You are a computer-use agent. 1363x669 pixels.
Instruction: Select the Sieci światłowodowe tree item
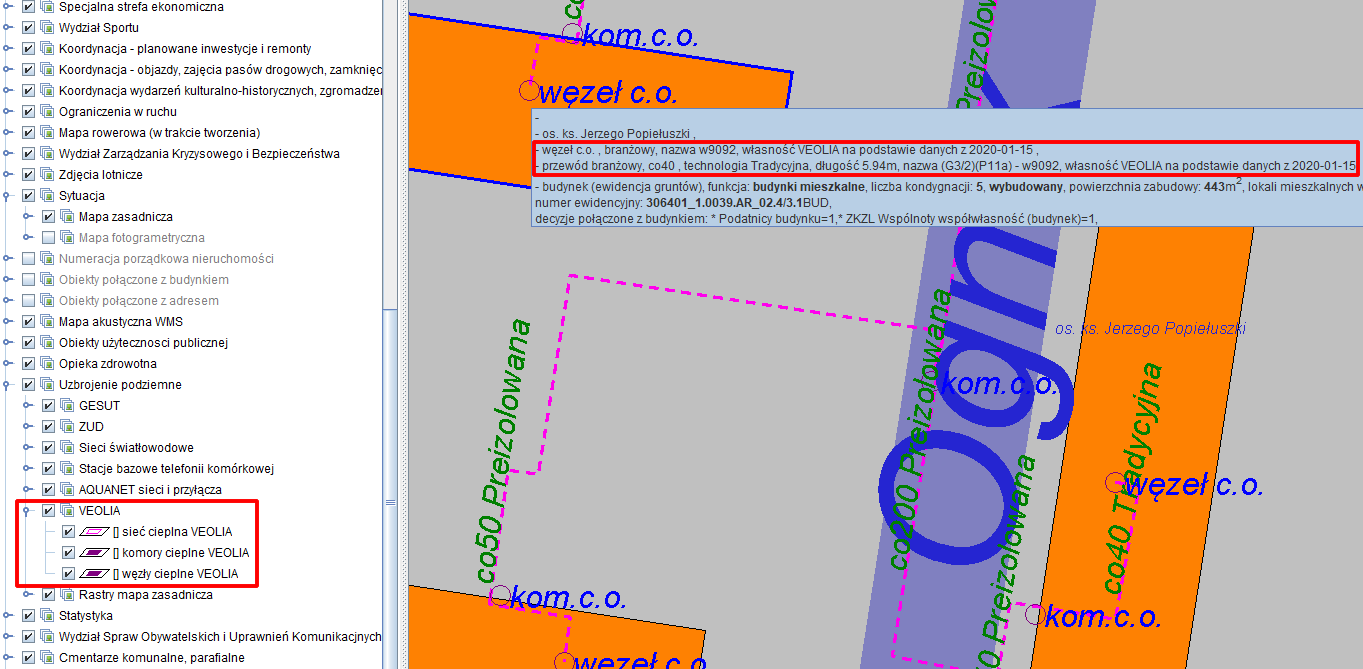[x=136, y=448]
